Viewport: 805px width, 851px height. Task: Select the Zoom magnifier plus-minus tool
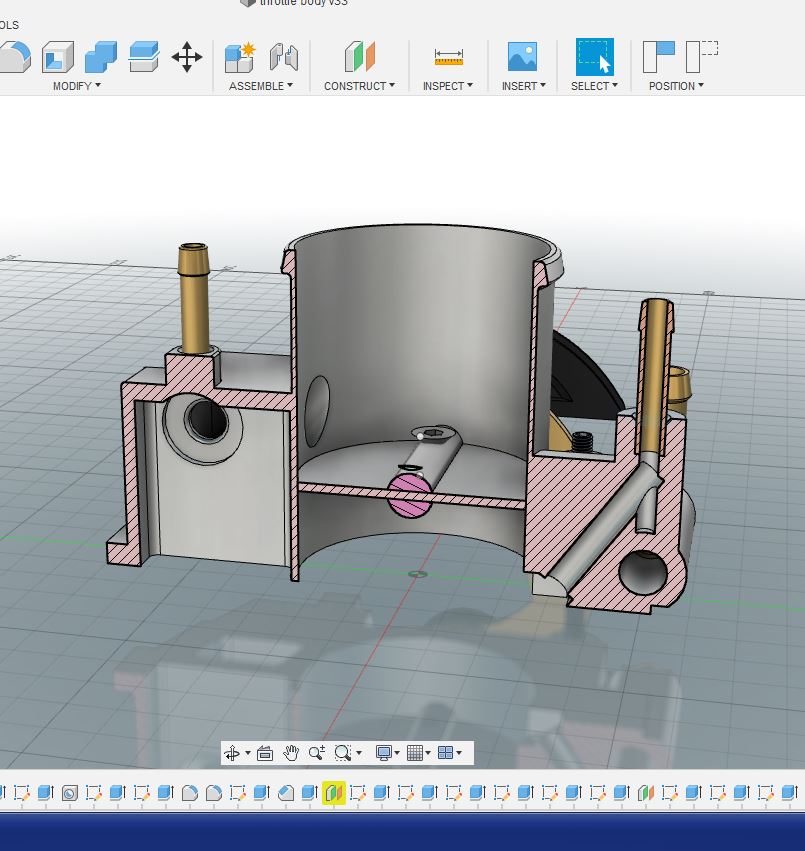(x=316, y=753)
